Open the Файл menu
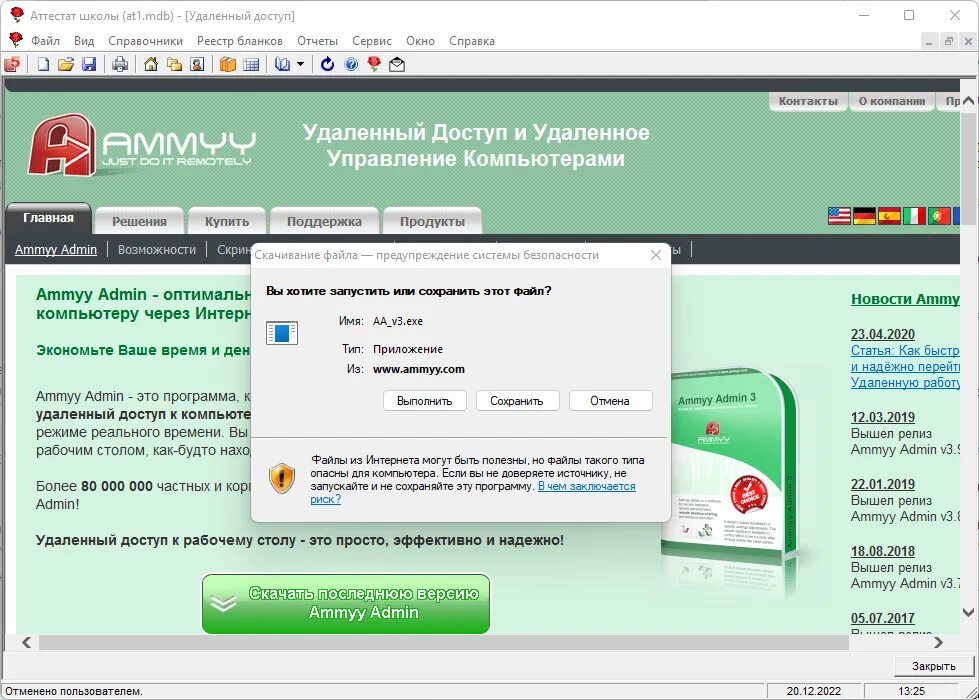Screen dimensions: 979x700 pyautogui.click(x=46, y=41)
